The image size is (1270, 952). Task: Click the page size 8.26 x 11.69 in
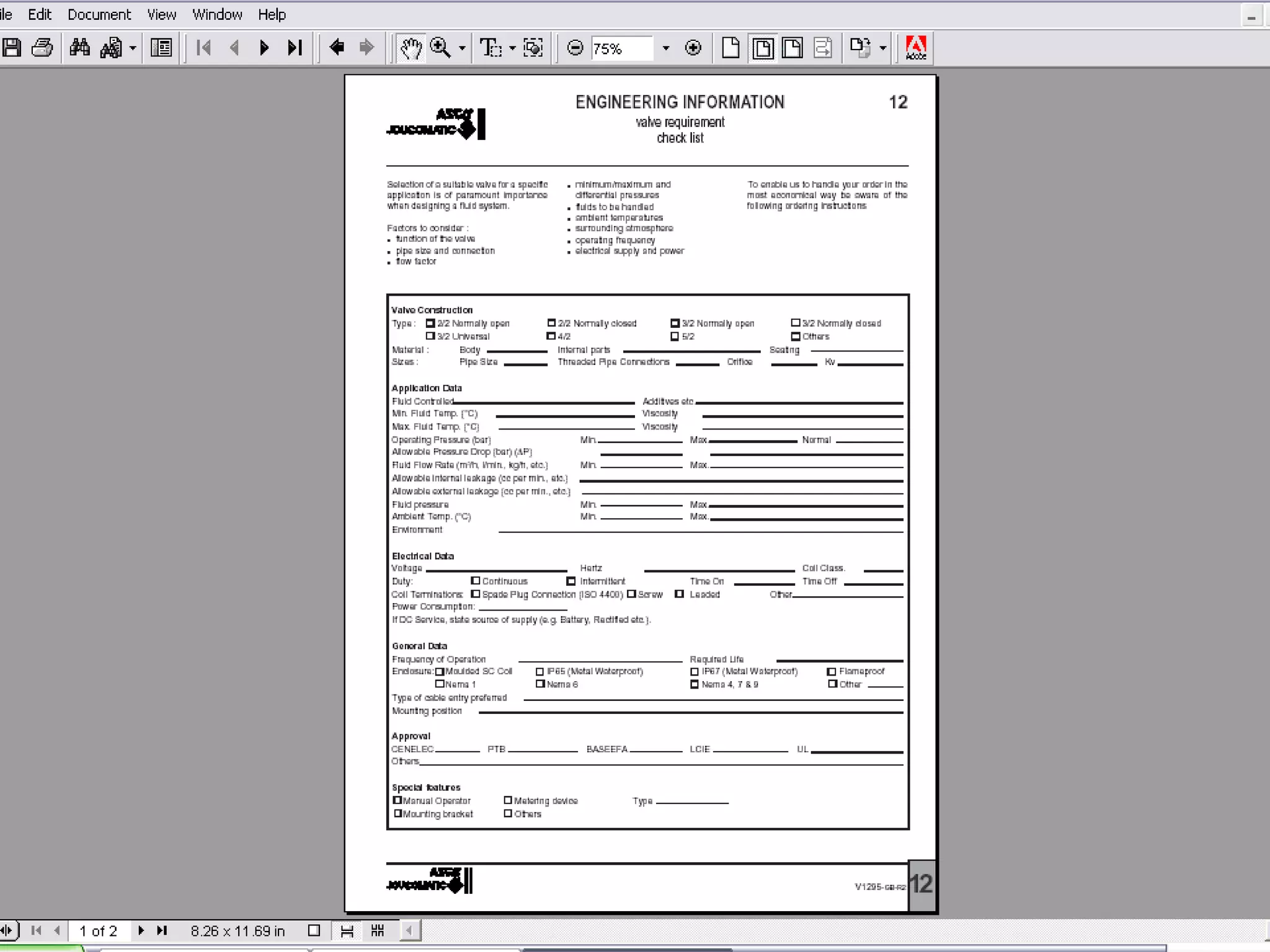click(x=238, y=931)
